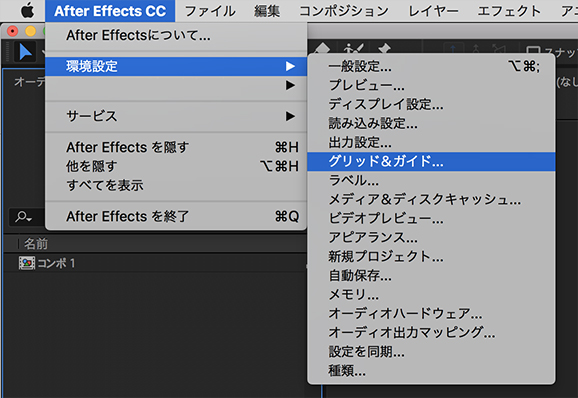Screen dimensions: 578x398
Task: Open the エフェクト menu
Action: pos(509,11)
